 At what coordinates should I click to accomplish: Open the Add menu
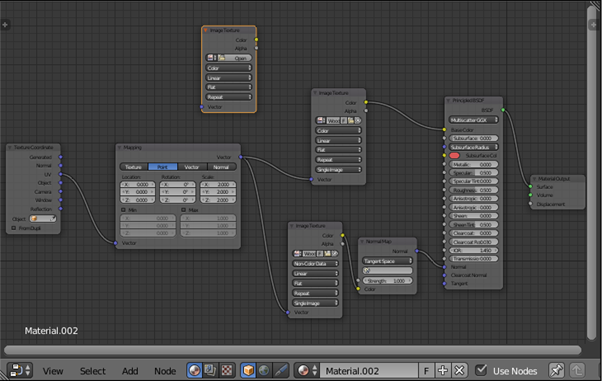[130, 371]
